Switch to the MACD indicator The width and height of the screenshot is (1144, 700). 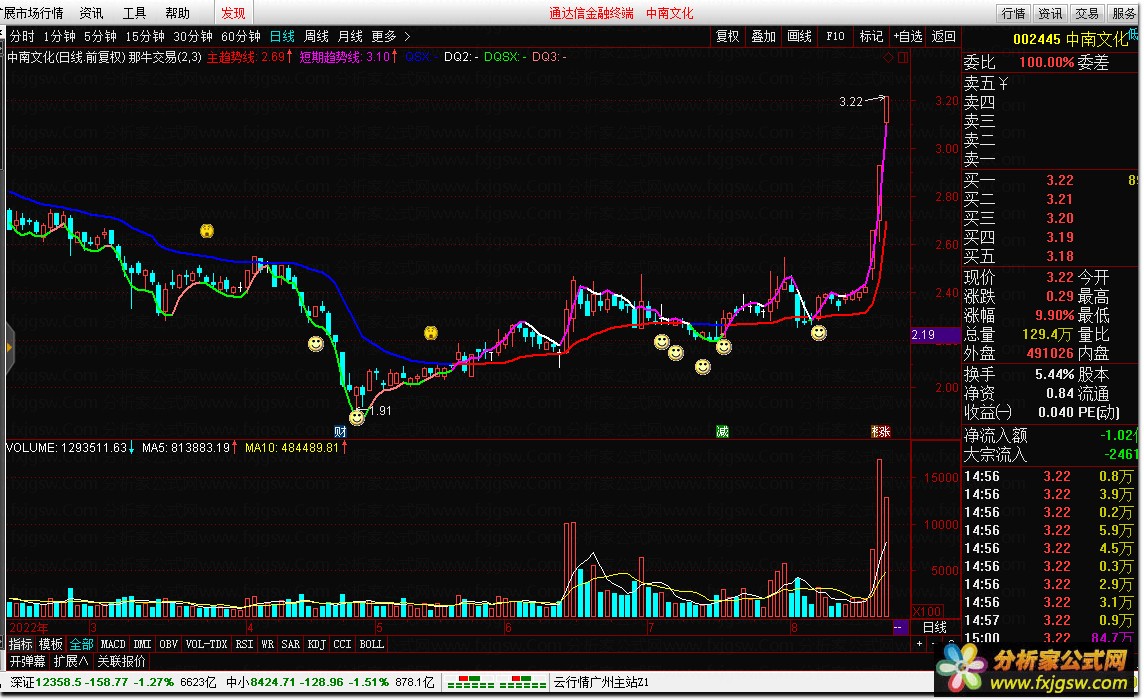click(x=113, y=644)
